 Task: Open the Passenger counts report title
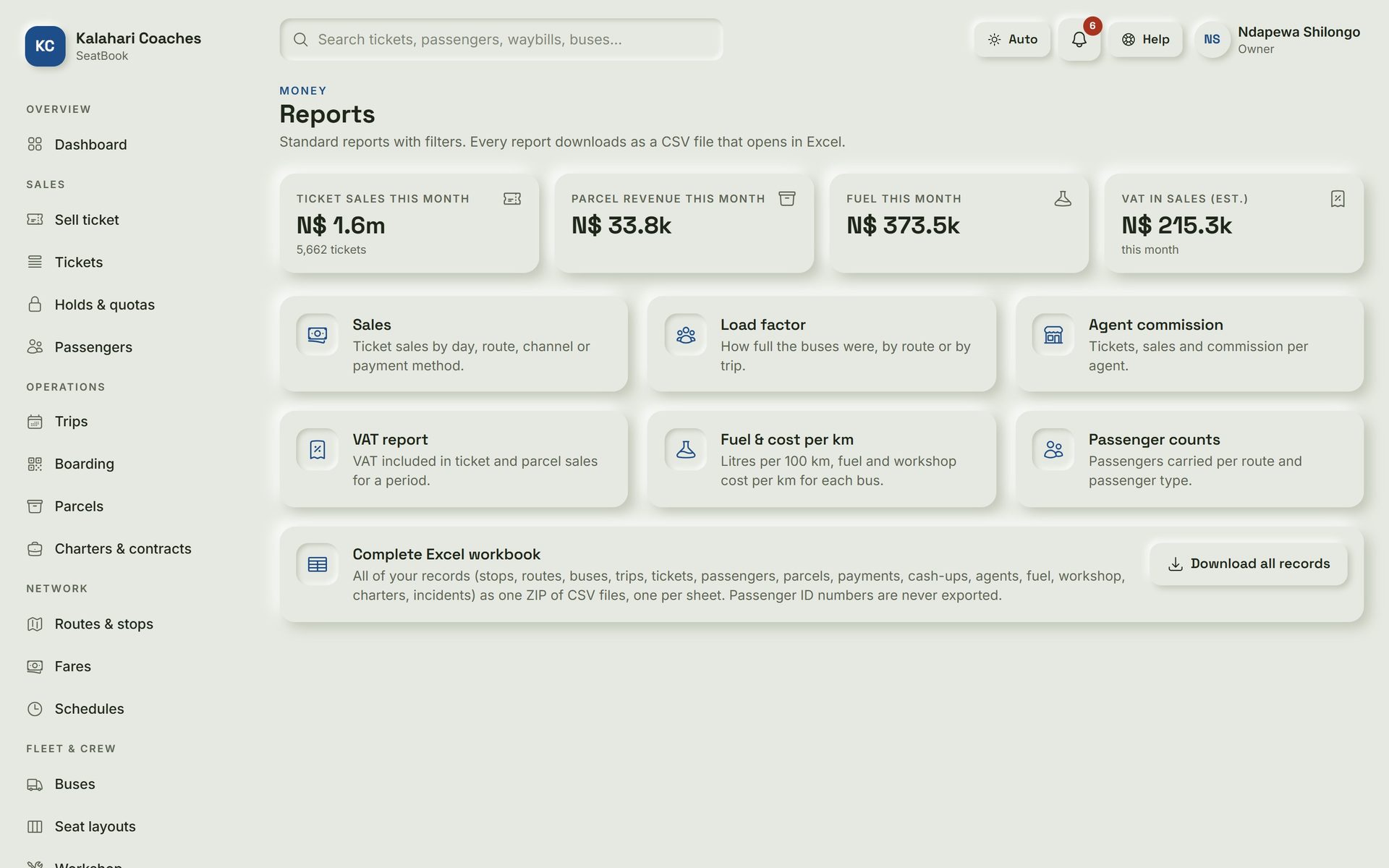1154,440
